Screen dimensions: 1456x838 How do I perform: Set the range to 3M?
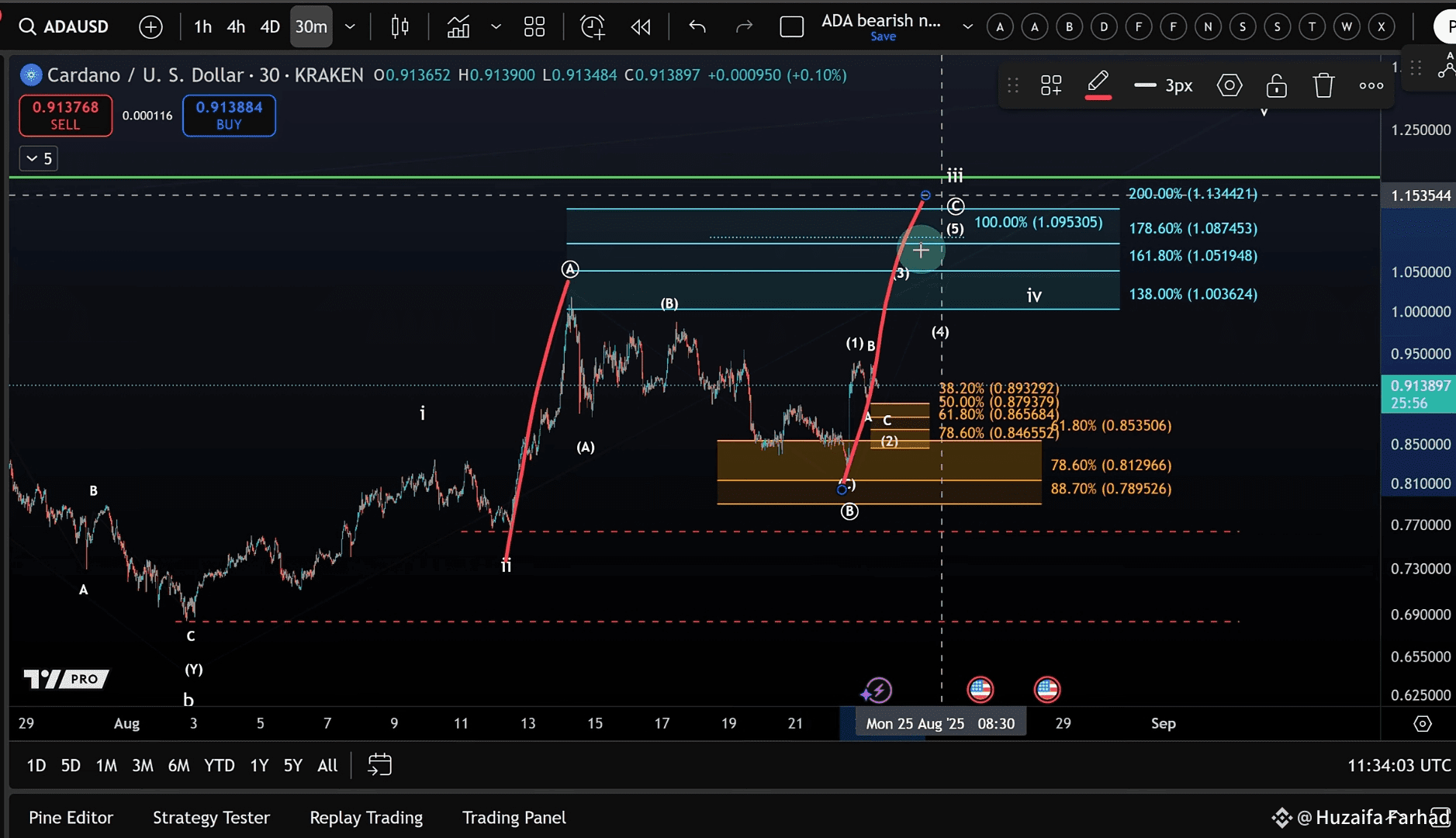coord(142,766)
